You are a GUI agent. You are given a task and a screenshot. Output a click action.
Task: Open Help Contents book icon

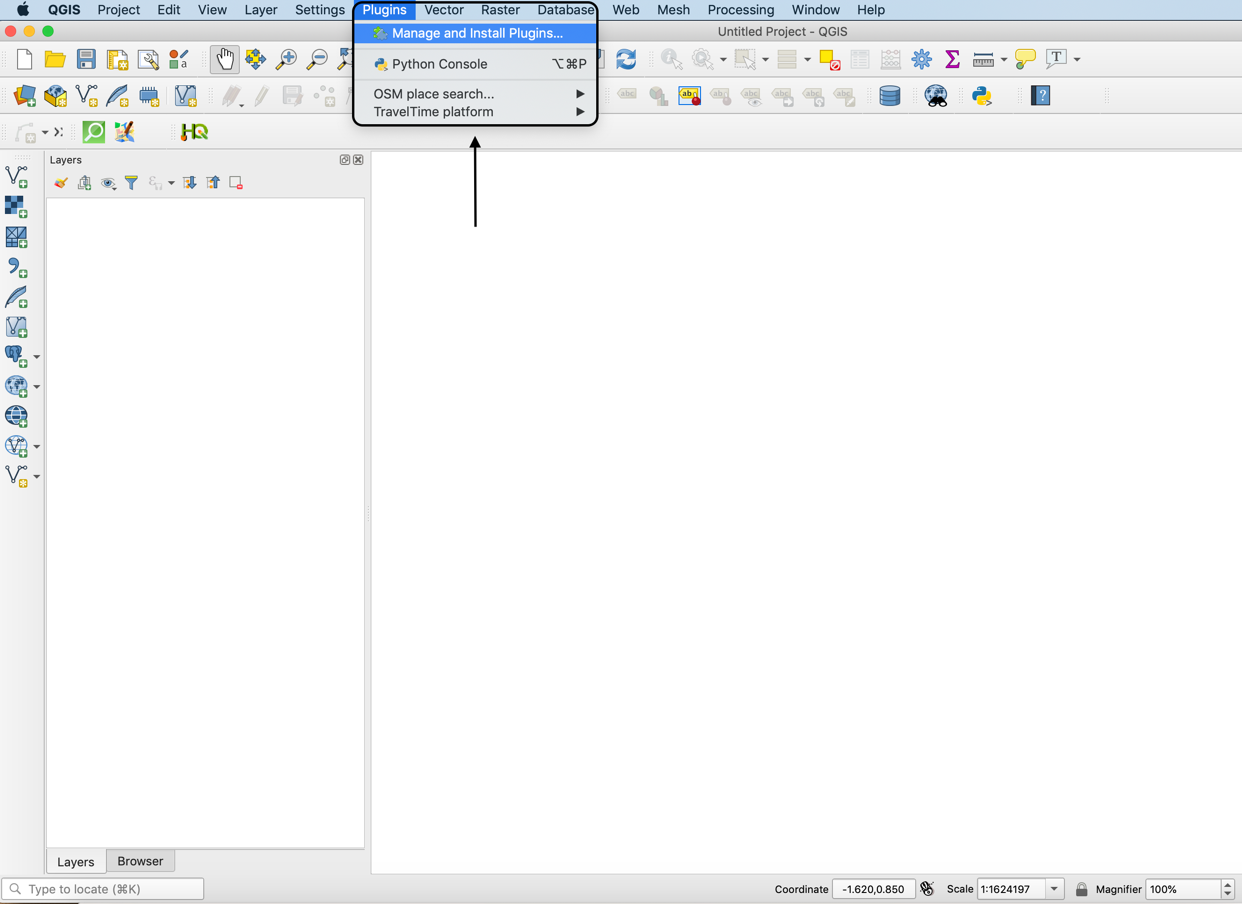(1041, 96)
